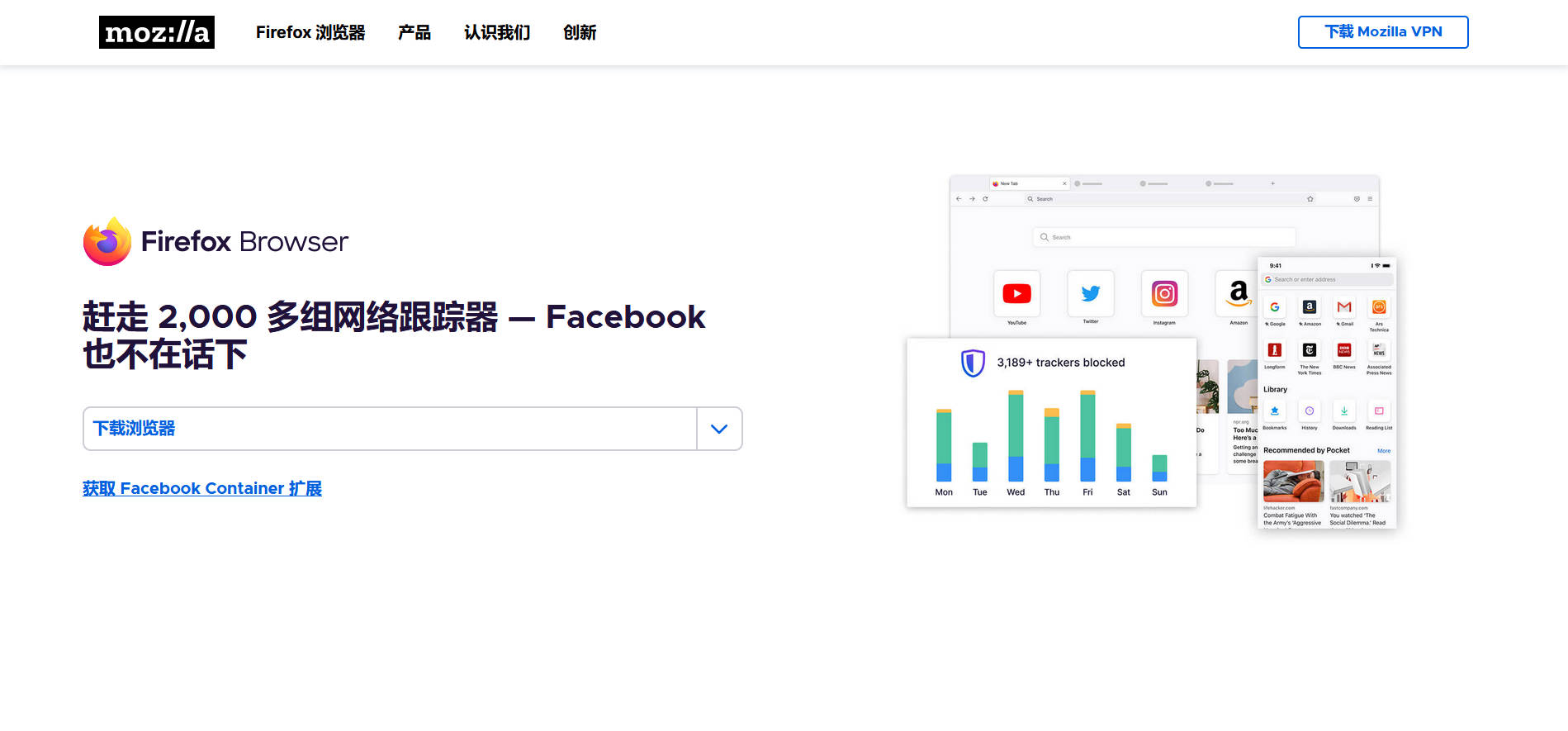The height and width of the screenshot is (731, 1568).
Task: Click the BBC News shortcut icon
Action: [x=1344, y=350]
